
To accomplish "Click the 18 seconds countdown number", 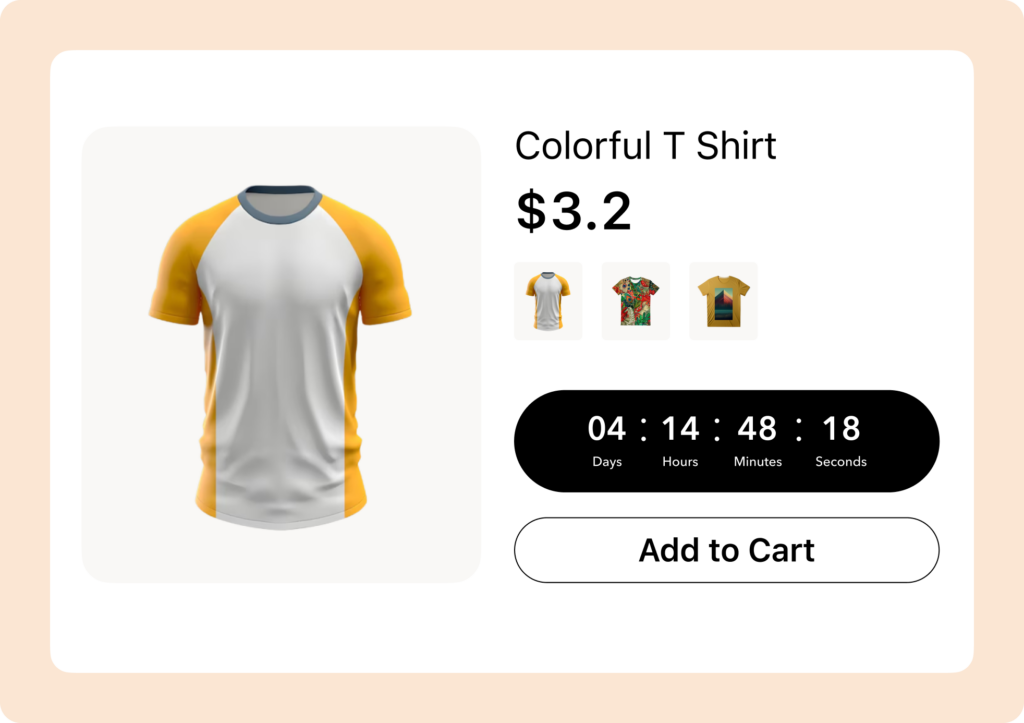I will (x=841, y=429).
